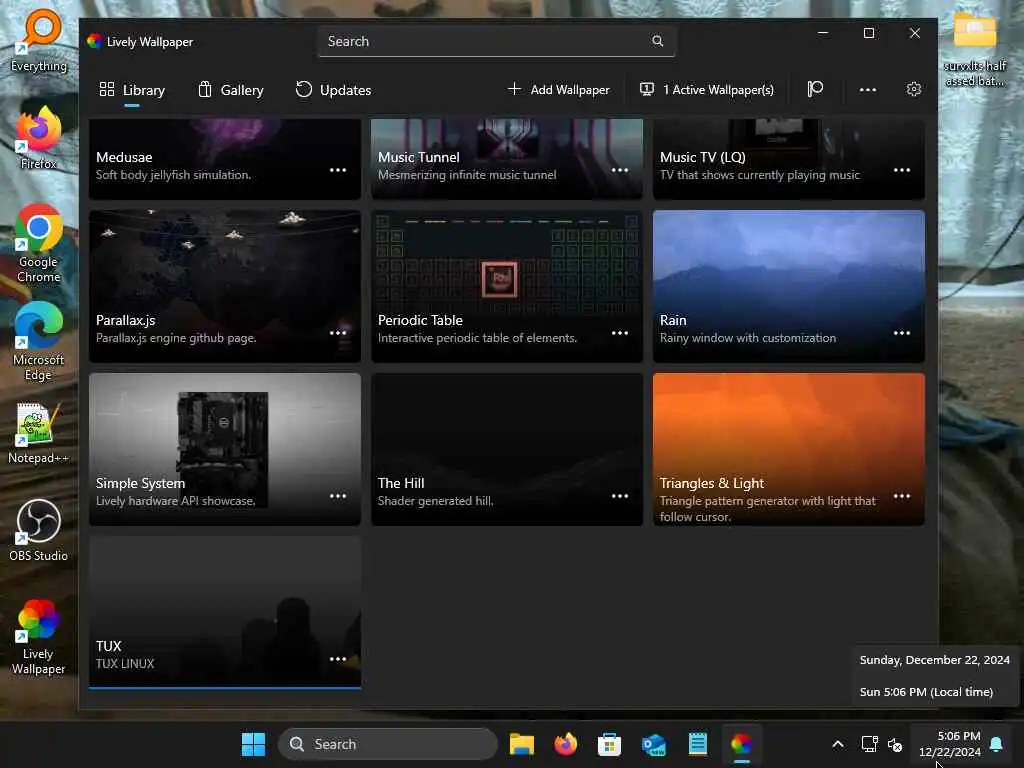
Task: Focus the Lively search field
Action: 496,41
